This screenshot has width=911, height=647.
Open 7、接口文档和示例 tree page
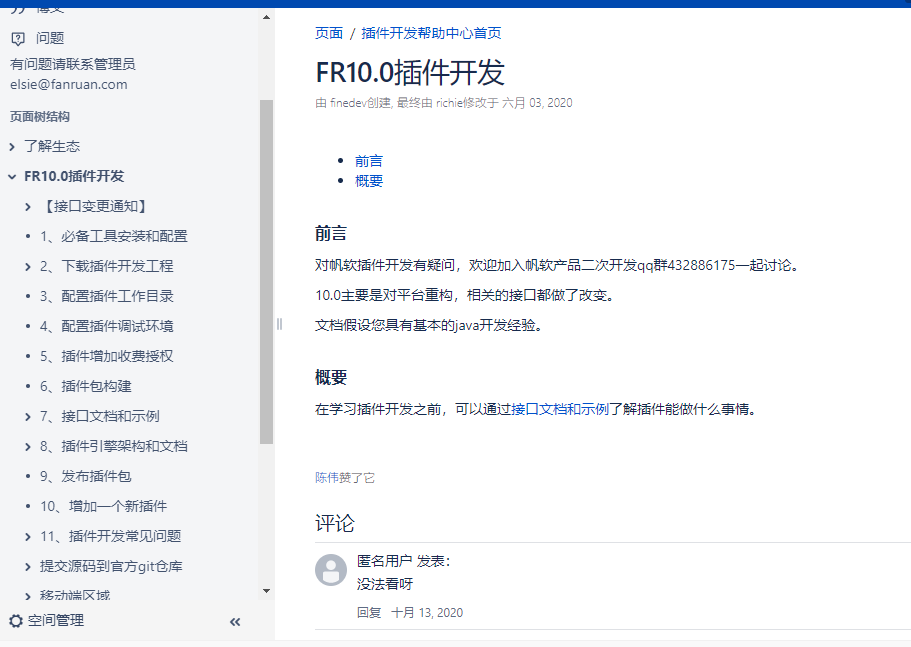(x=100, y=416)
